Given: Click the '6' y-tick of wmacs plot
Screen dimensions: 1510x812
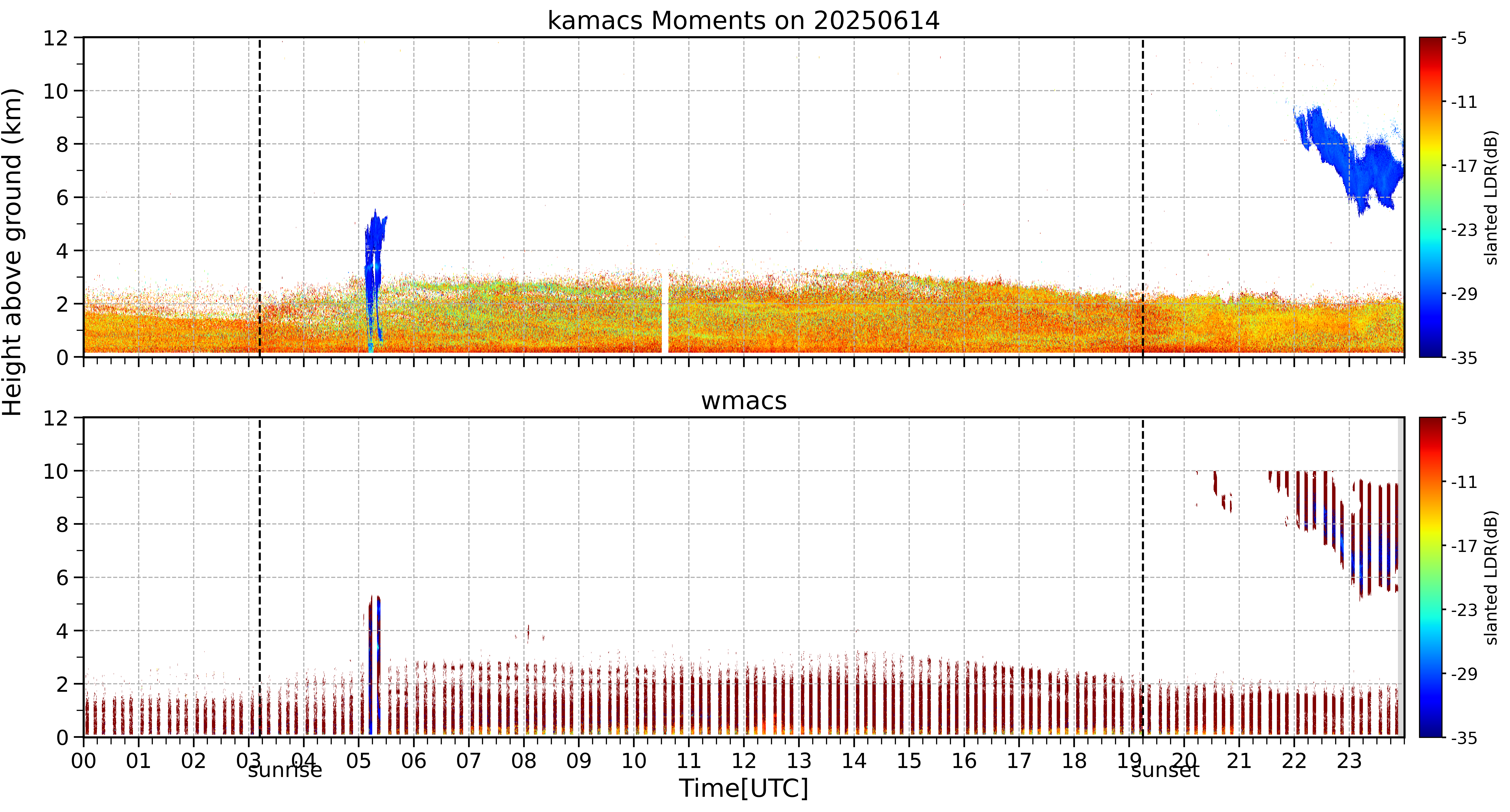Looking at the screenshot, I should (x=62, y=578).
